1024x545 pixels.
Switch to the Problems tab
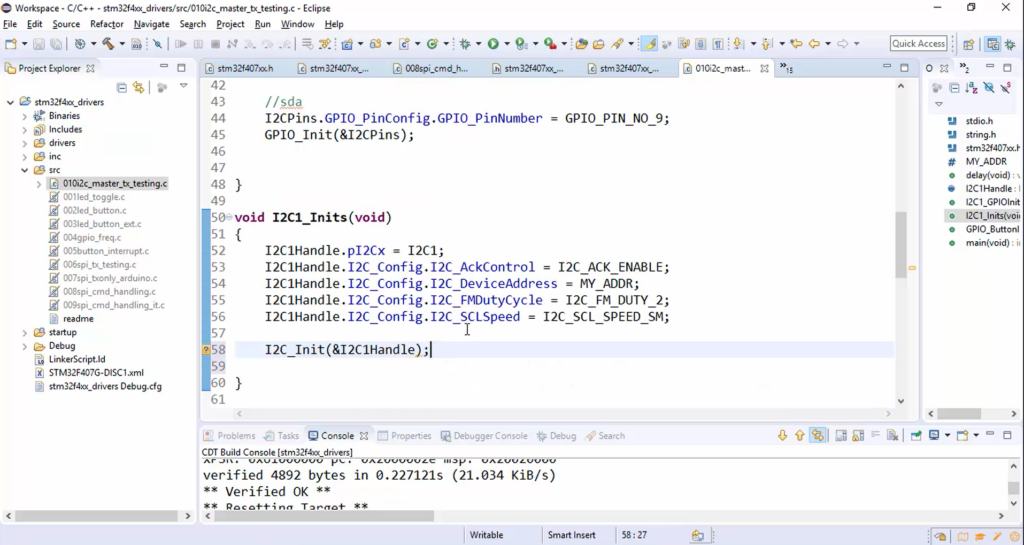229,435
